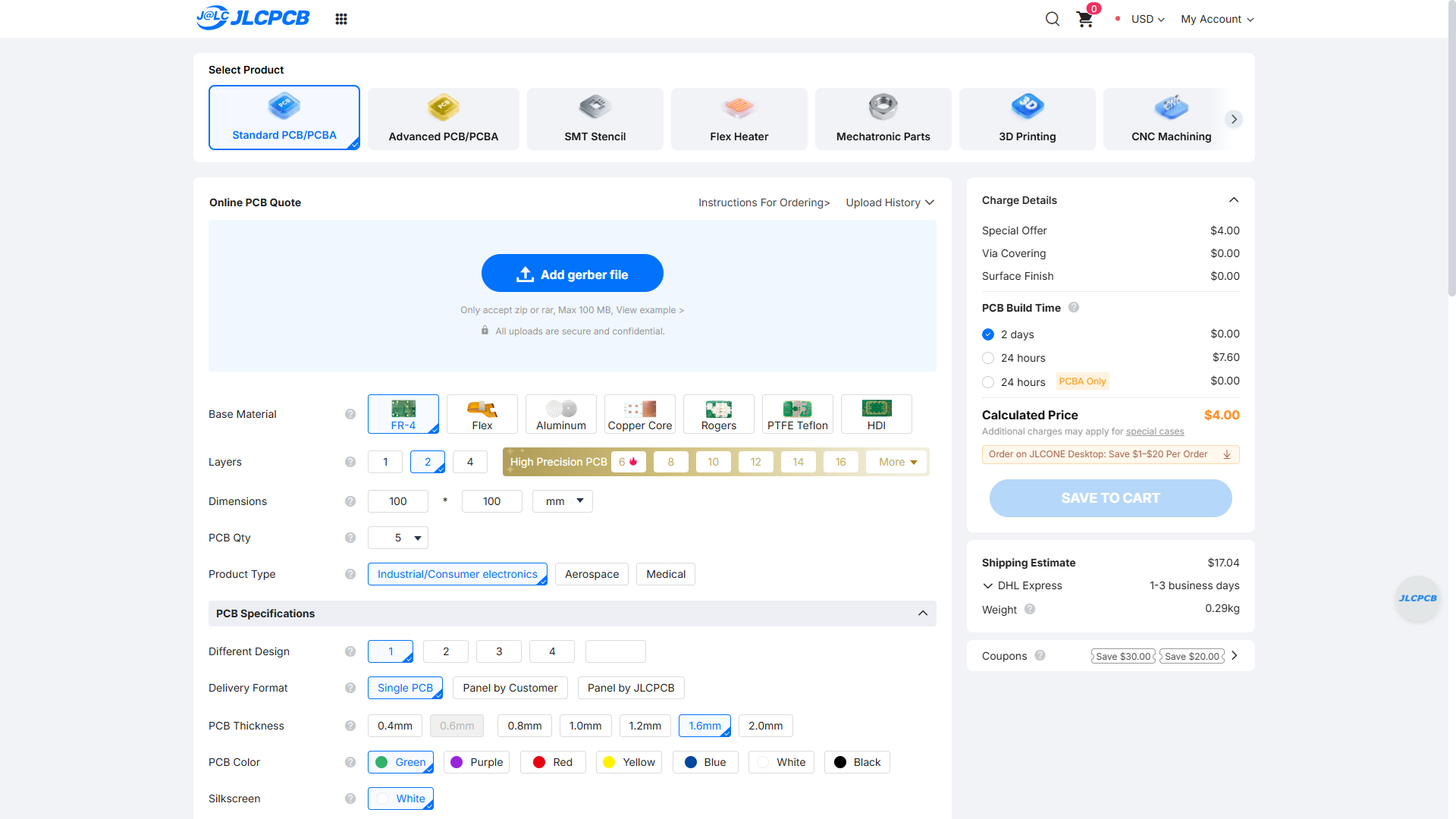Choose Purple PCB color swatch
Viewport: 1456px width, 819px height.
[477, 762]
